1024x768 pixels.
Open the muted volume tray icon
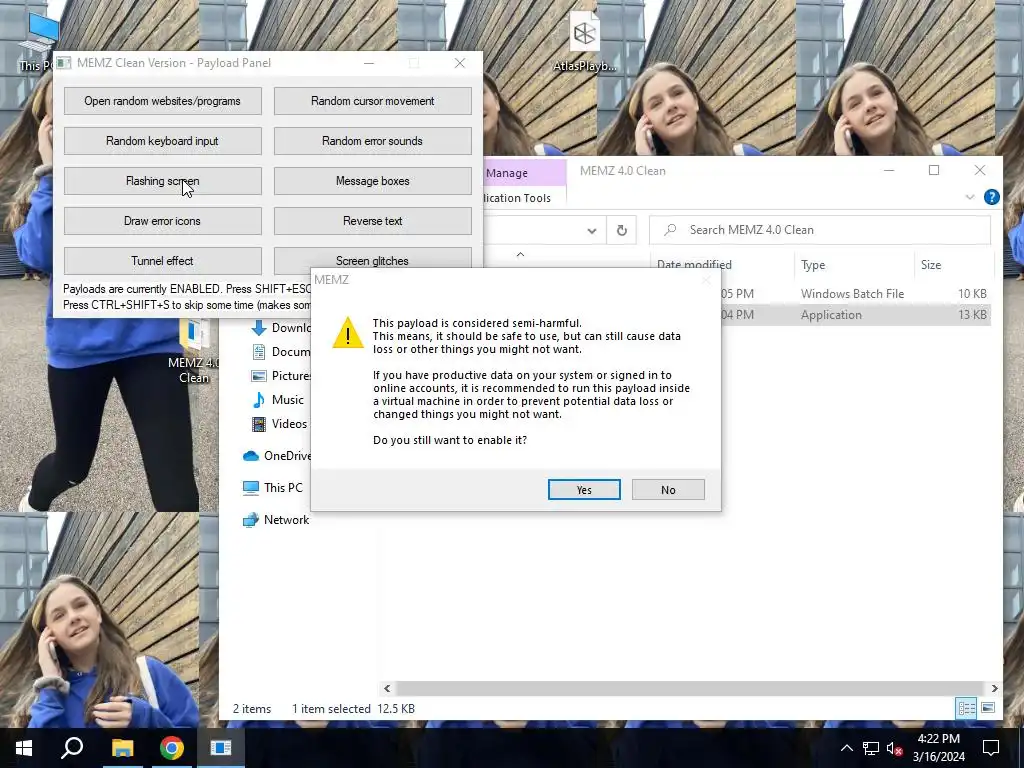pyautogui.click(x=895, y=748)
